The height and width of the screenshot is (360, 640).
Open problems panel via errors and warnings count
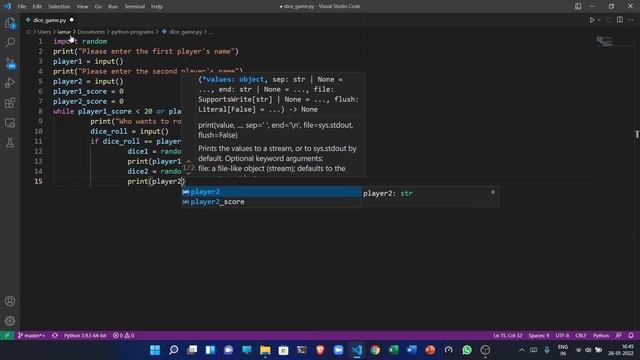(x=123, y=336)
